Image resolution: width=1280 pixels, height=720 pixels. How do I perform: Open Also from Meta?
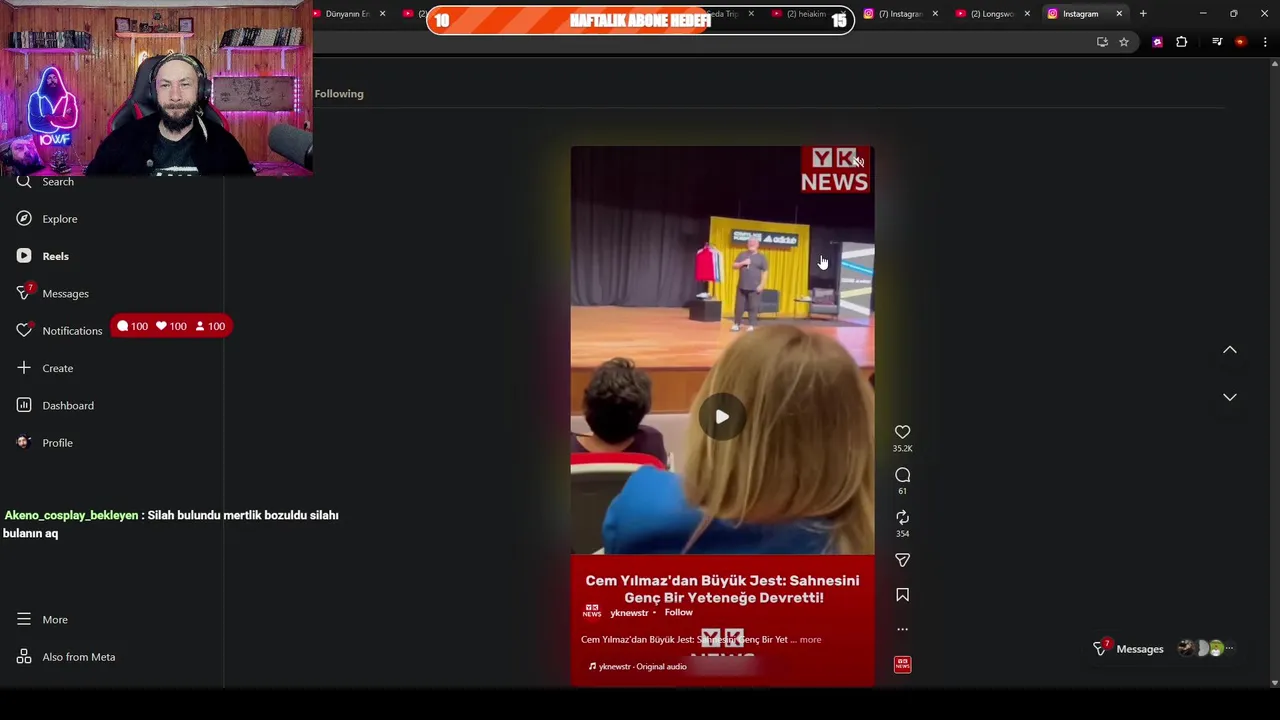(66, 657)
